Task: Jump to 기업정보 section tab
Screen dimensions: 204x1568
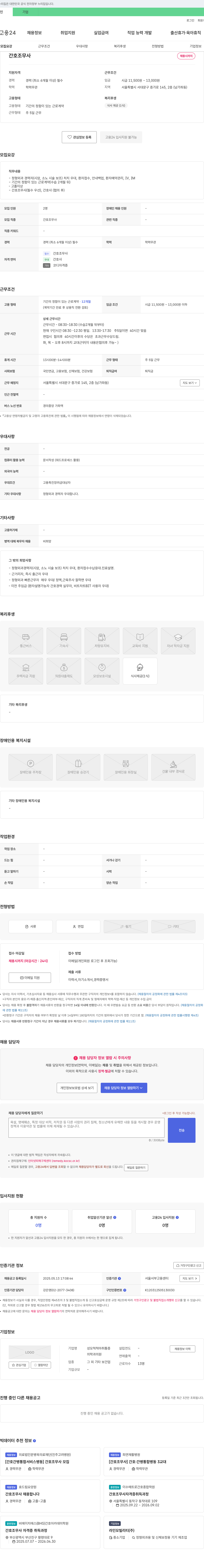Action: [195, 46]
